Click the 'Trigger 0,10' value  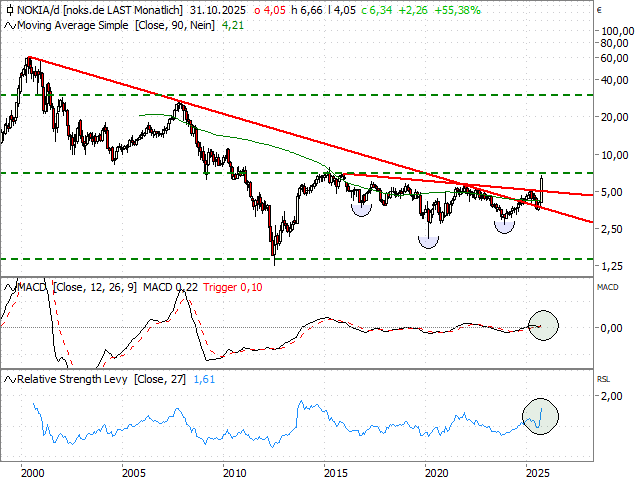[233, 287]
